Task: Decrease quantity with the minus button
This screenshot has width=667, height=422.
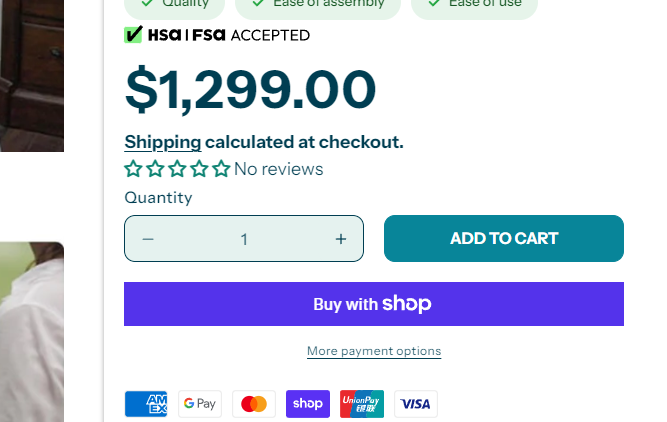Action: 148,239
